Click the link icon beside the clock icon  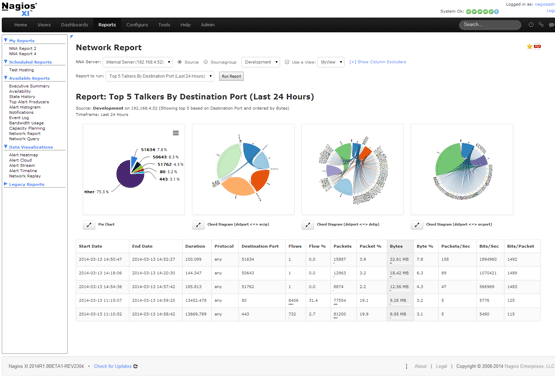[x=541, y=24]
